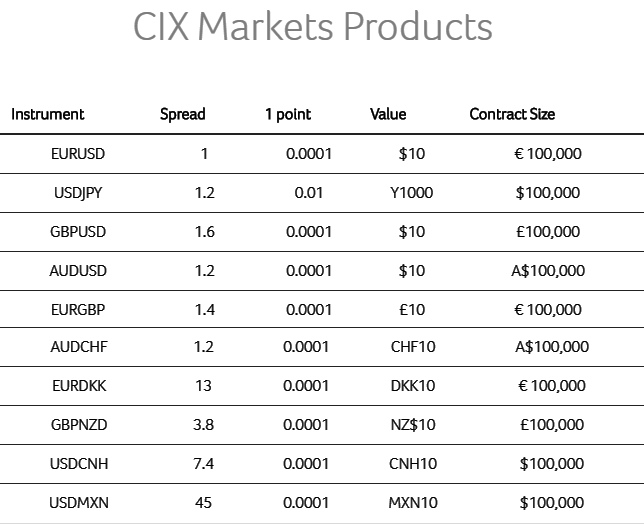Click the GBPNZD instrument label
Image resolution: width=644 pixels, height=524 pixels.
coord(78,425)
